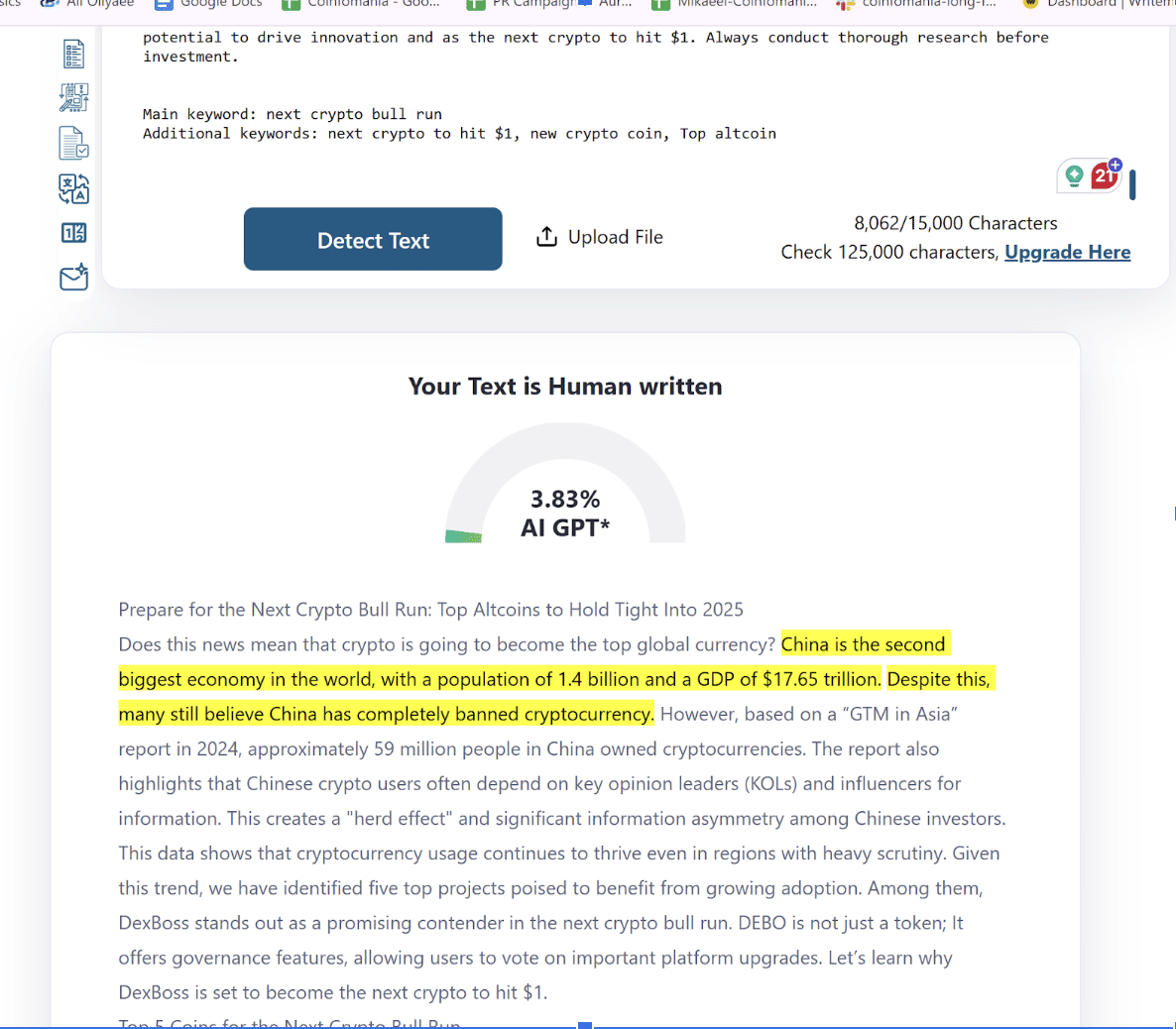Click the green lightbulb suggestion icon
The height and width of the screenshot is (1029, 1176).
click(x=1074, y=176)
